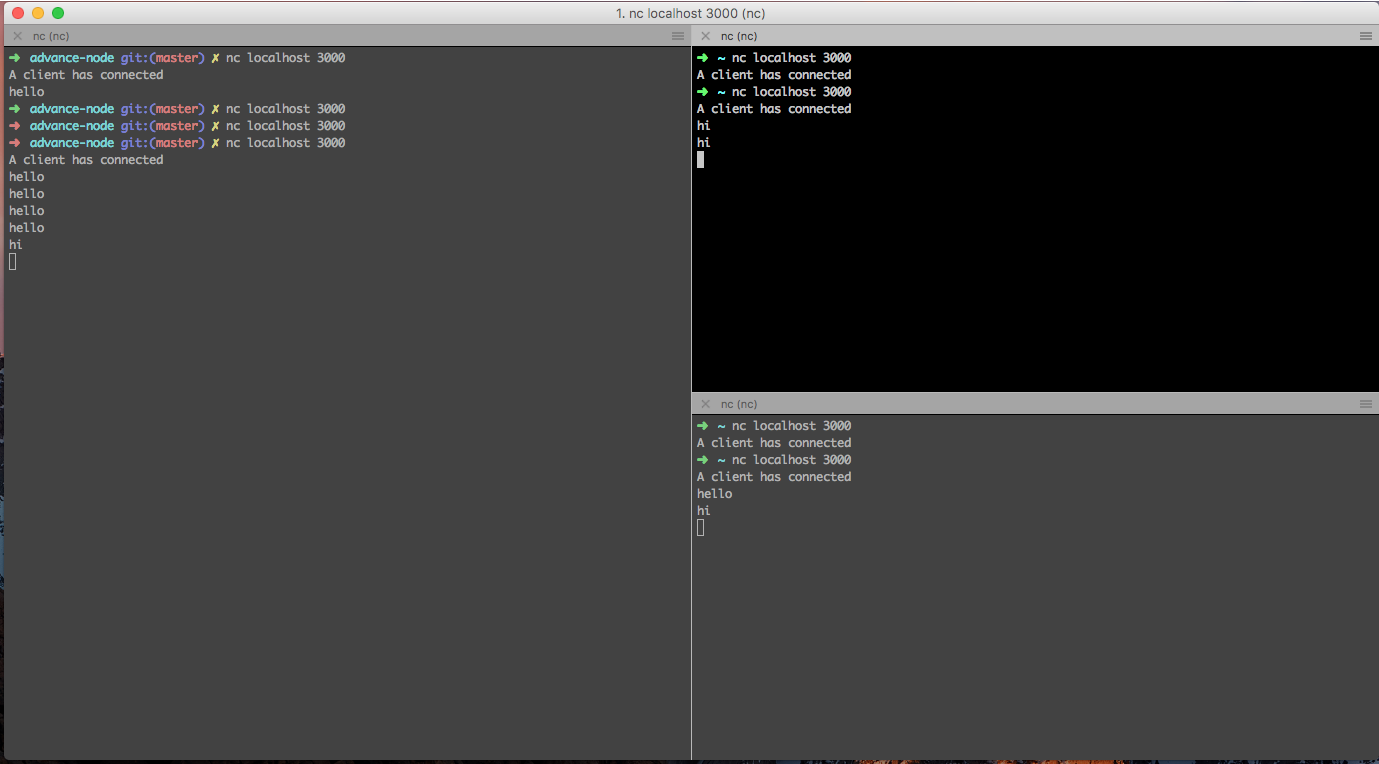Select the top-right pane's "nc (nc)" title
This screenshot has height=764, width=1379.
click(739, 36)
